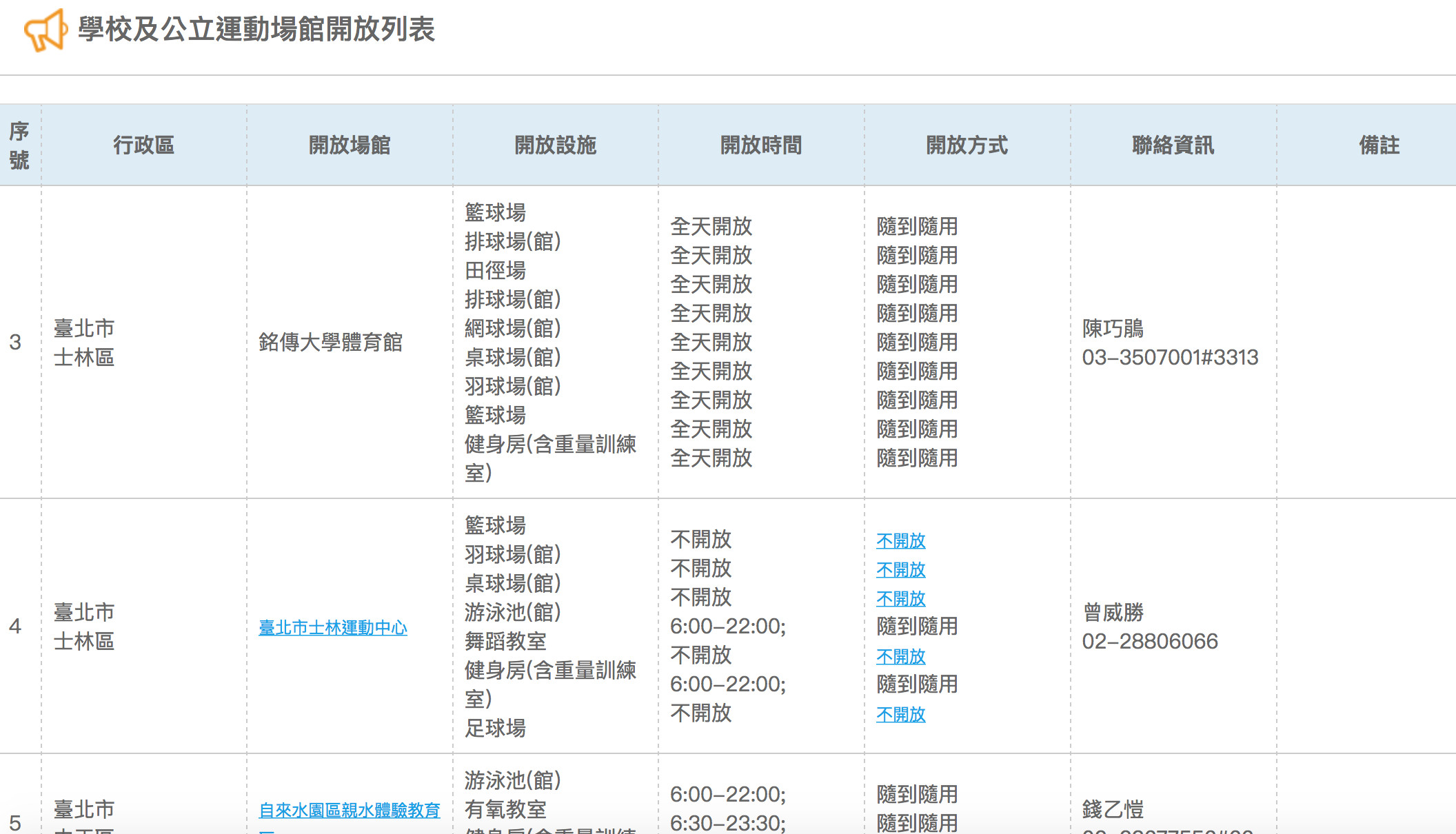The height and width of the screenshot is (834, 1456).
Task: Select contact name 陳巧鵑
Action: coord(1113,328)
